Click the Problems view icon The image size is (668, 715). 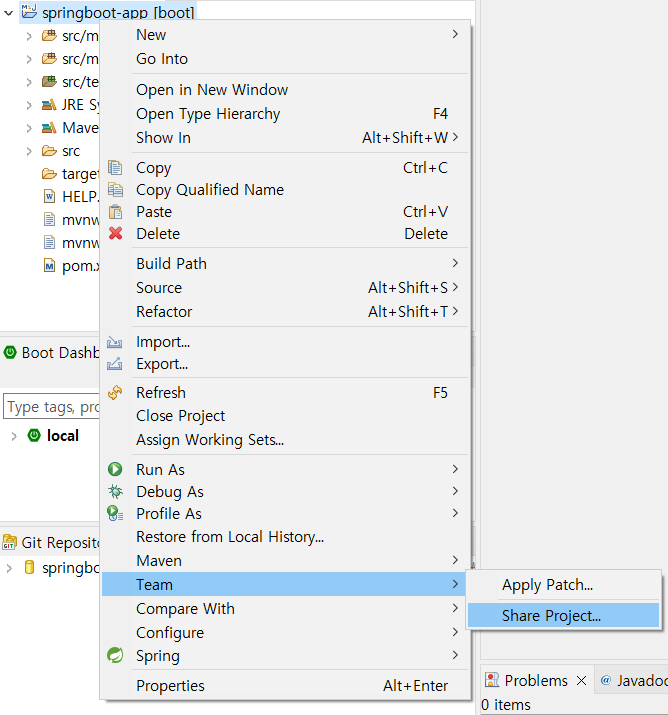tap(492, 680)
